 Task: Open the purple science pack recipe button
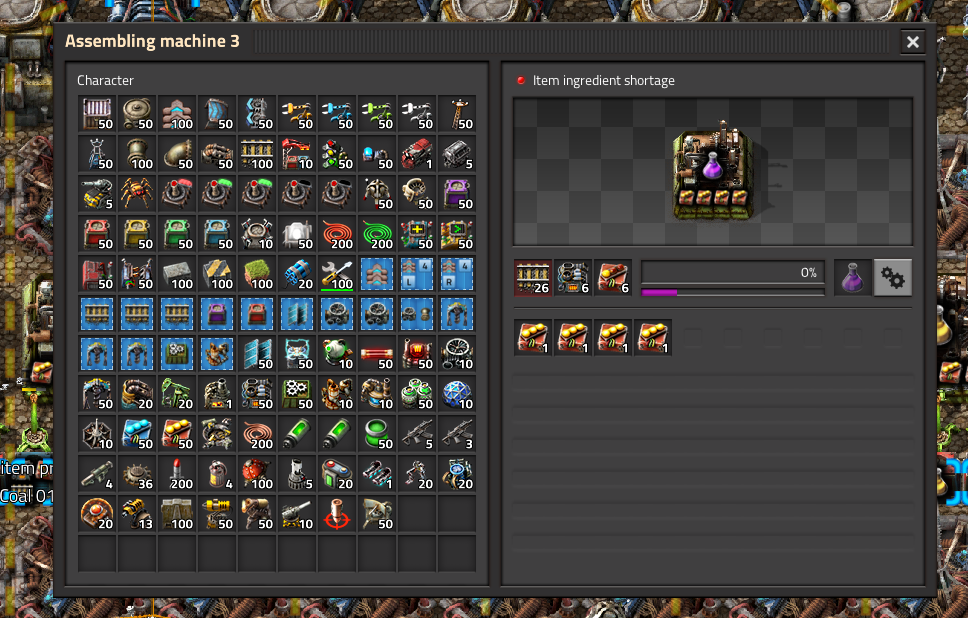coord(853,278)
